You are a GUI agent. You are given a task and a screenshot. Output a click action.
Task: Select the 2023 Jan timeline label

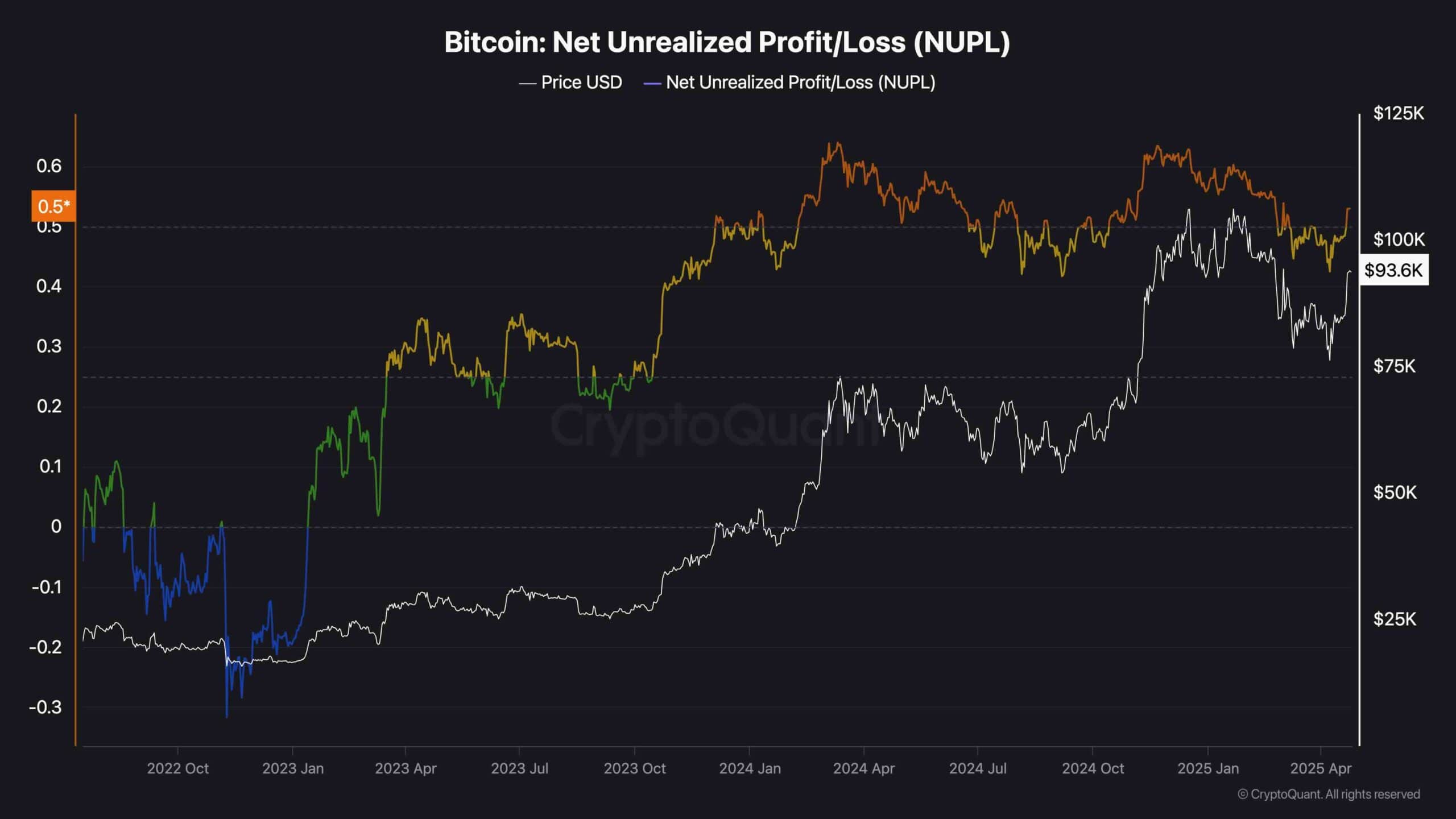coord(293,768)
